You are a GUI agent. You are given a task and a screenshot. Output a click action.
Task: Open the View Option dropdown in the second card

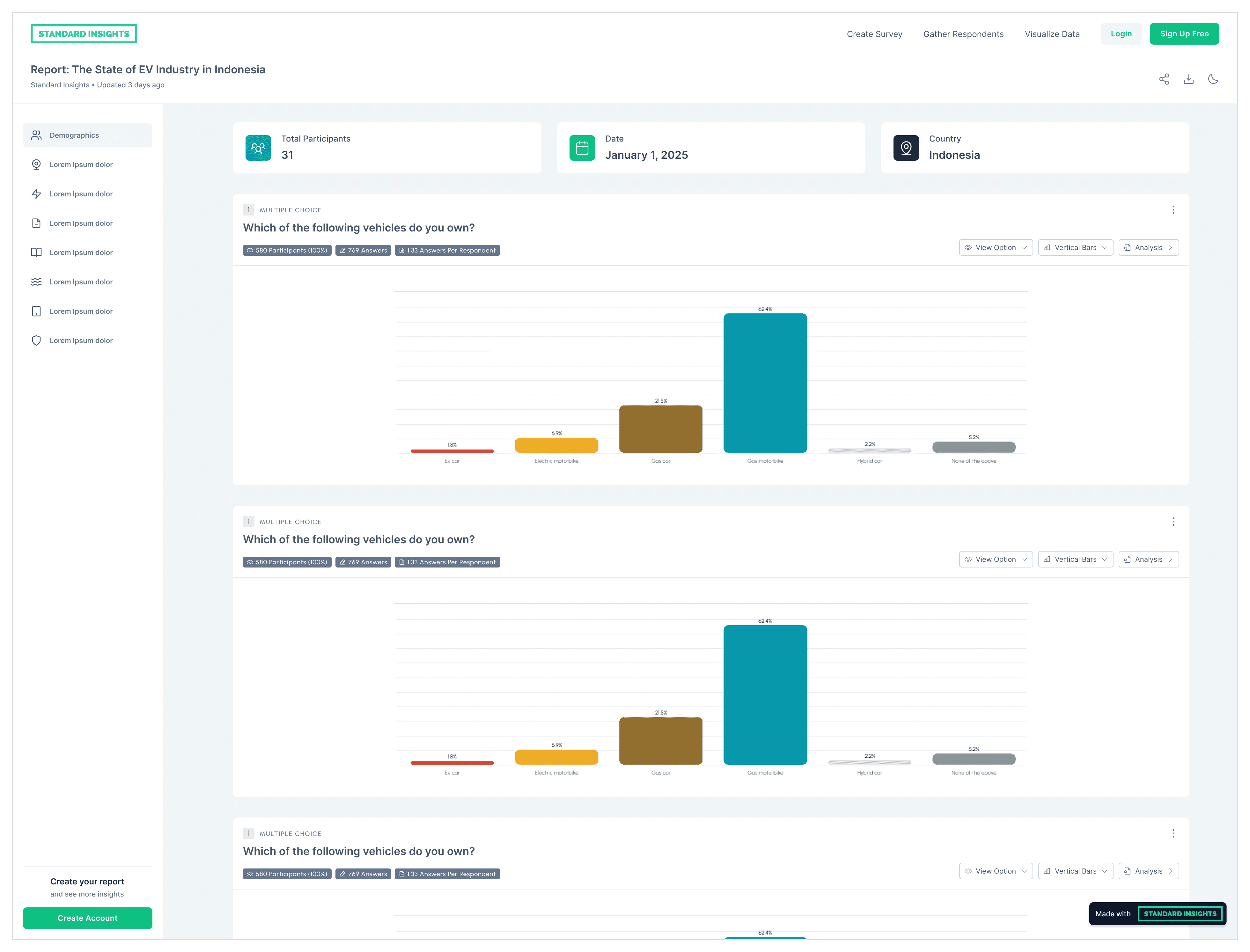tap(996, 559)
